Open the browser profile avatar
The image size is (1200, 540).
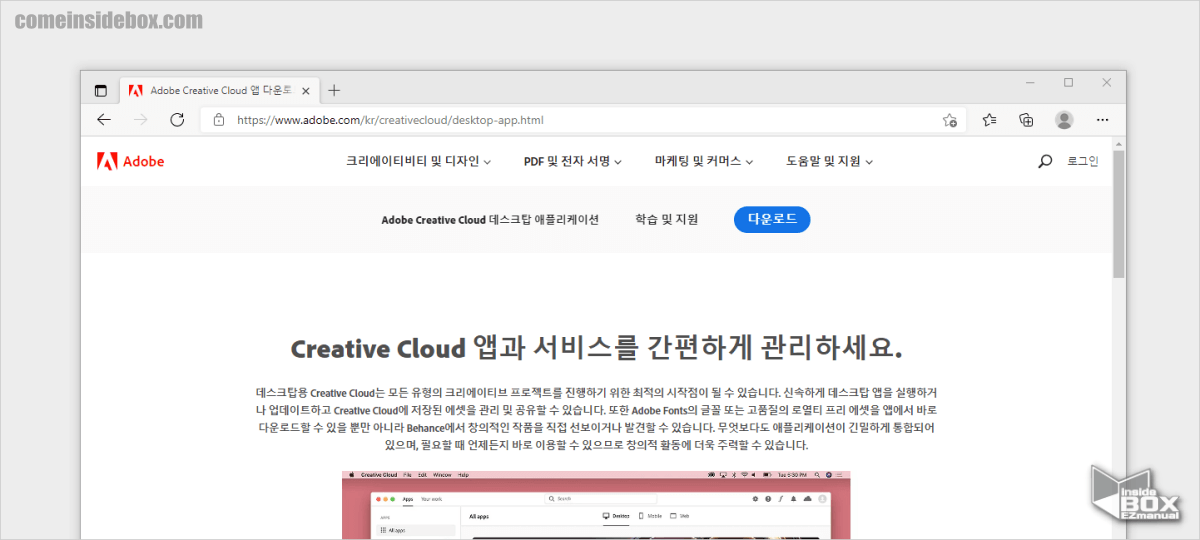point(1064,120)
